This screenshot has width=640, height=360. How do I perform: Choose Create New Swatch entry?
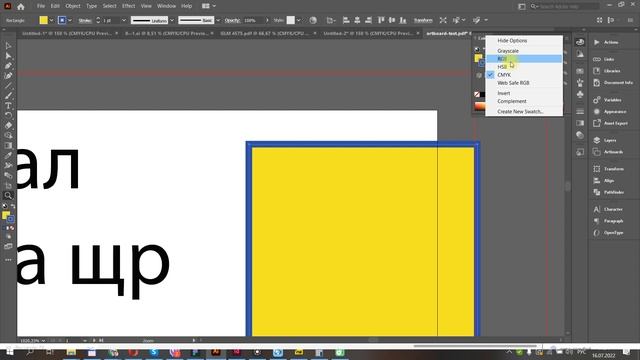524,111
